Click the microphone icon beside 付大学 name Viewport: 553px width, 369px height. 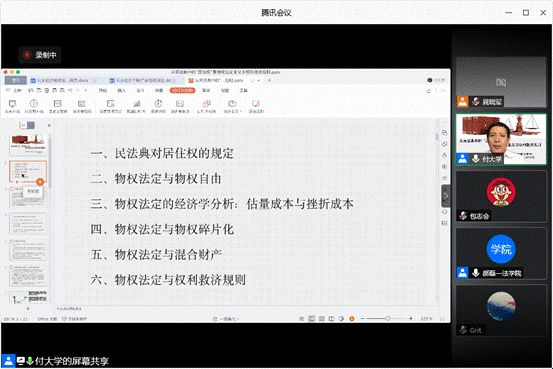coord(476,159)
